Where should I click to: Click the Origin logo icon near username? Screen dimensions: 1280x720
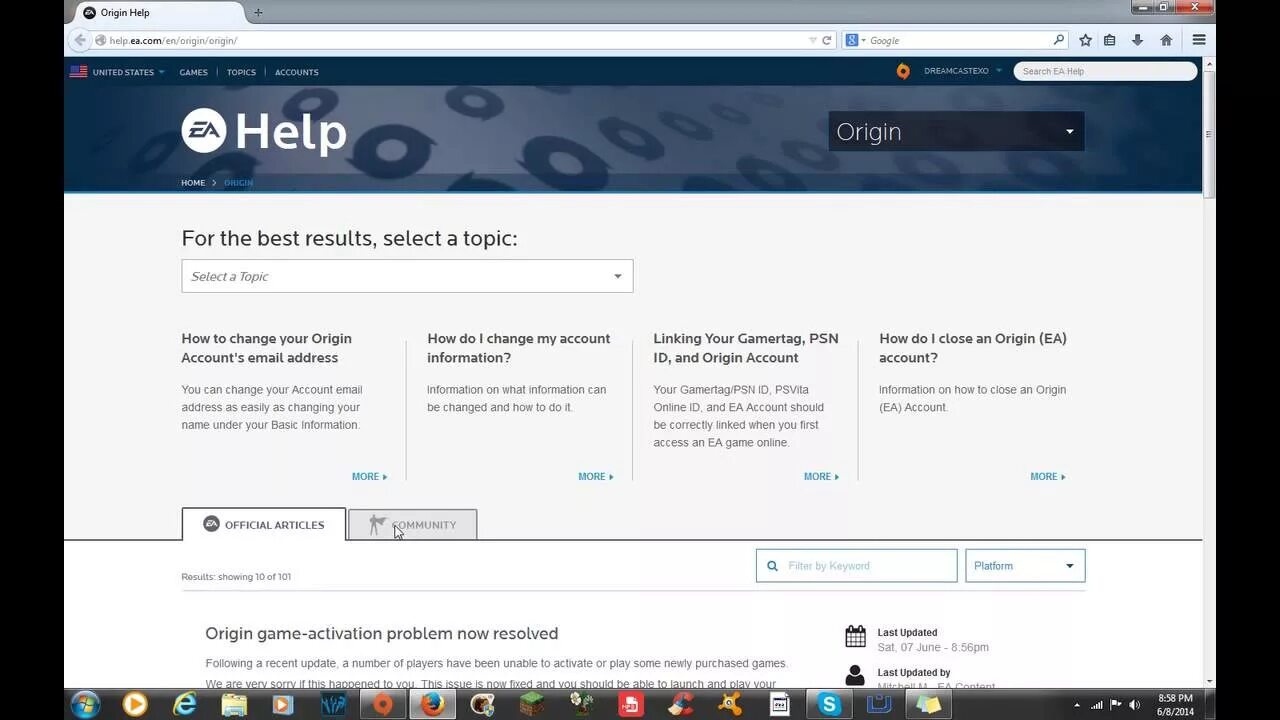tap(903, 71)
